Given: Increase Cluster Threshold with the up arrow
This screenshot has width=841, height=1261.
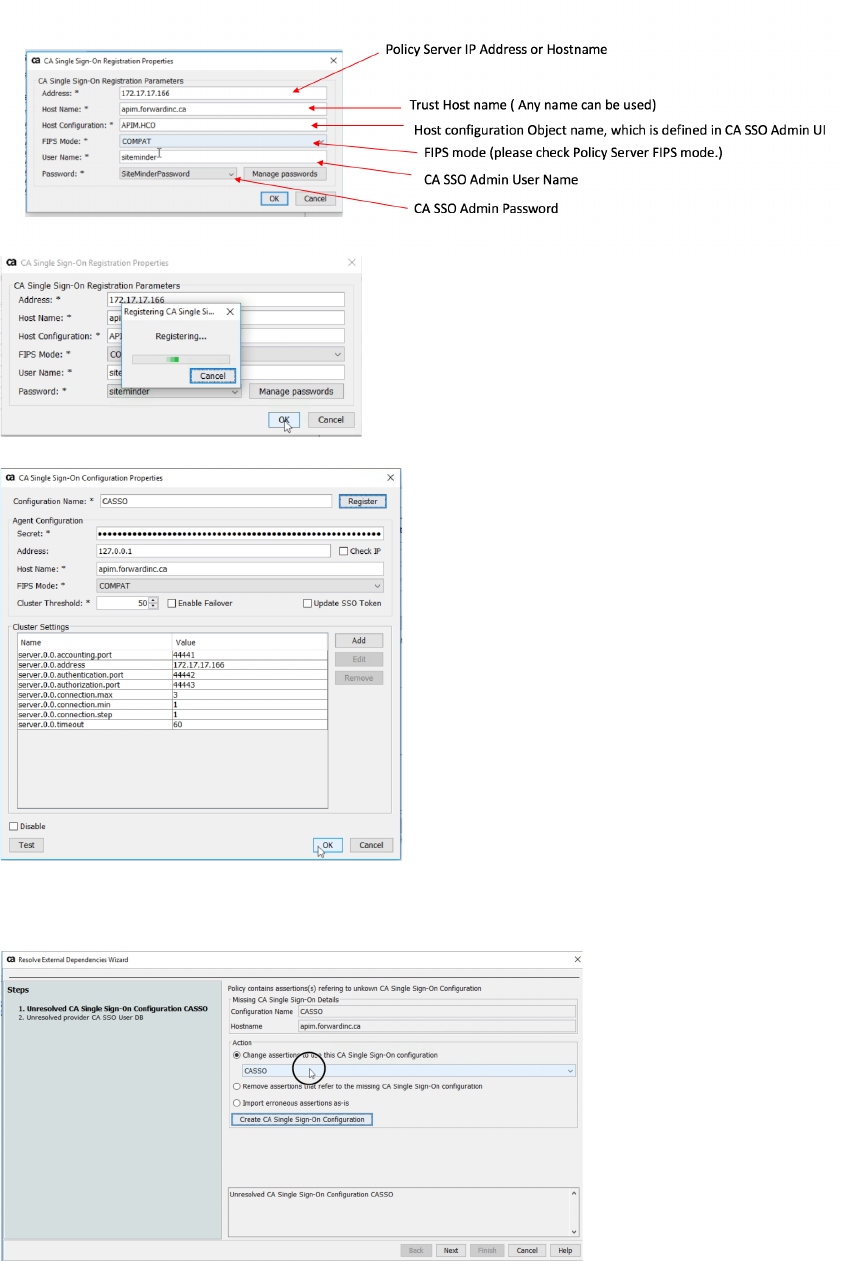Looking at the screenshot, I should coord(153,600).
